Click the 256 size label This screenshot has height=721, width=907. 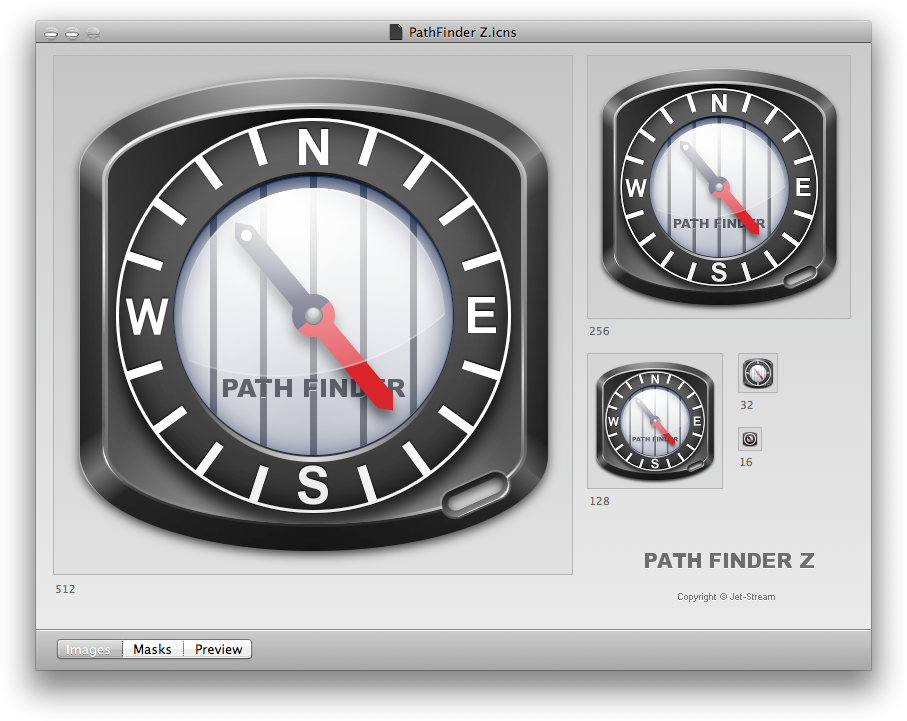599,331
